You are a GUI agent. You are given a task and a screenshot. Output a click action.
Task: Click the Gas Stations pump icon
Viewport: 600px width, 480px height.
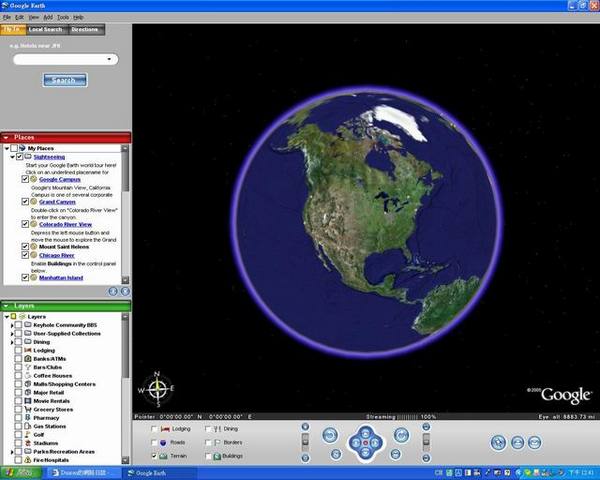pyautogui.click(x=28, y=426)
